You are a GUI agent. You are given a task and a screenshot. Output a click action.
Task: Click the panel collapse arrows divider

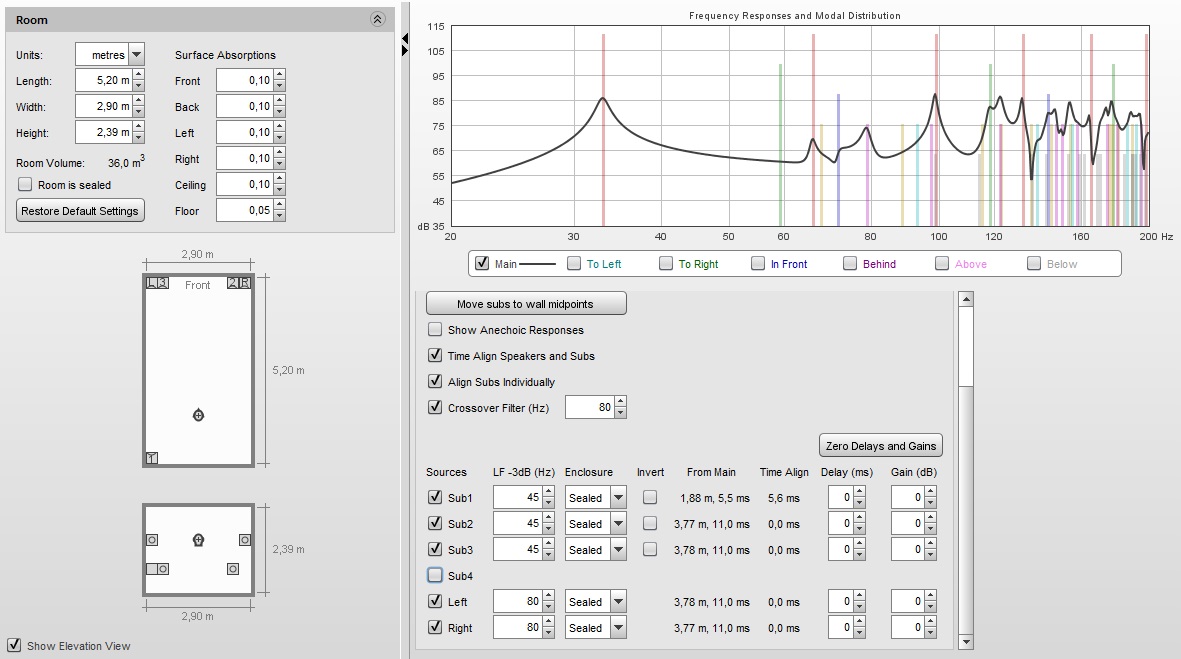coord(404,44)
